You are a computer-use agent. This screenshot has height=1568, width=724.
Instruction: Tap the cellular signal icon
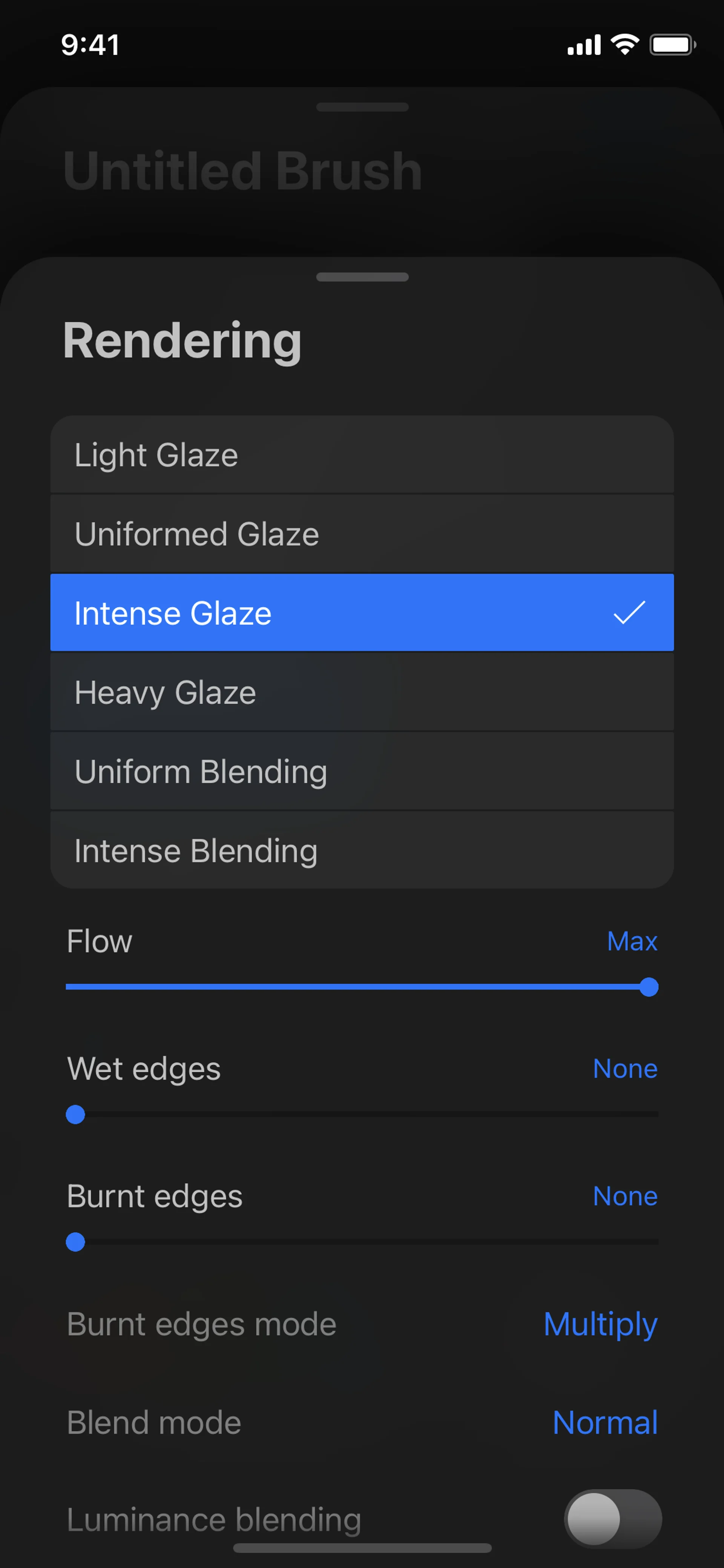point(583,45)
